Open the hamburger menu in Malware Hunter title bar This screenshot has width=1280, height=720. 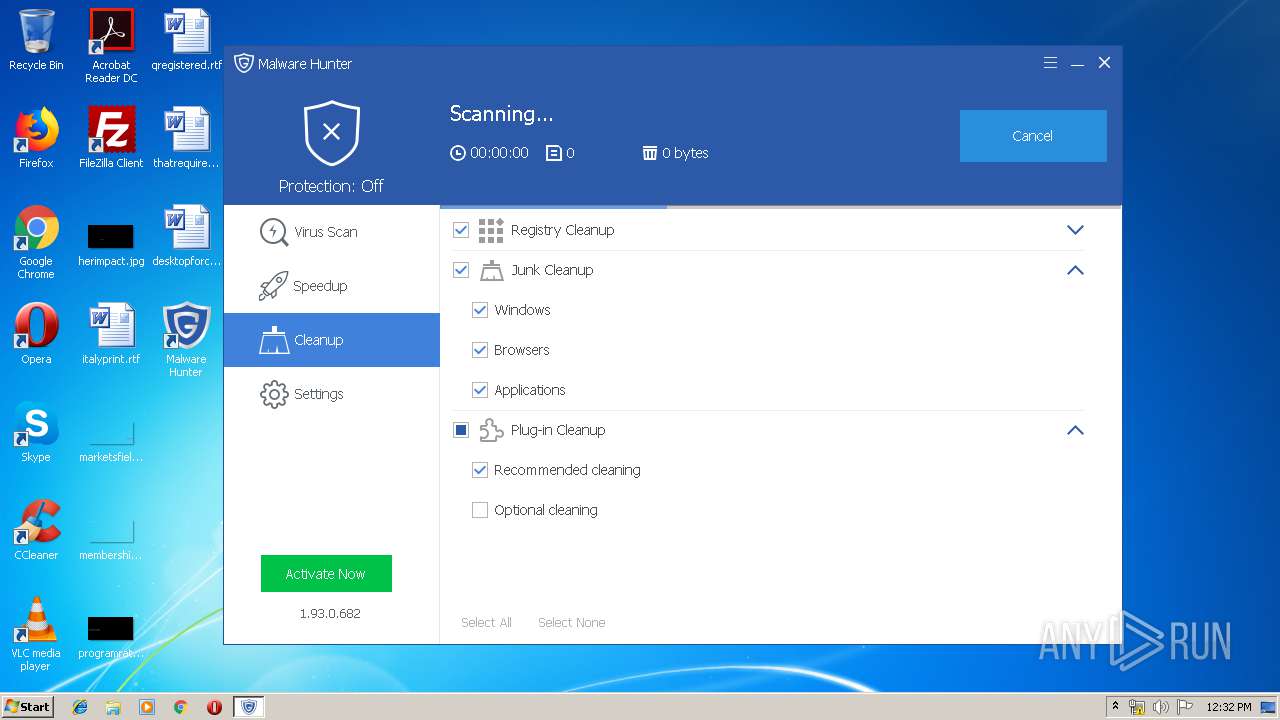pos(1050,62)
